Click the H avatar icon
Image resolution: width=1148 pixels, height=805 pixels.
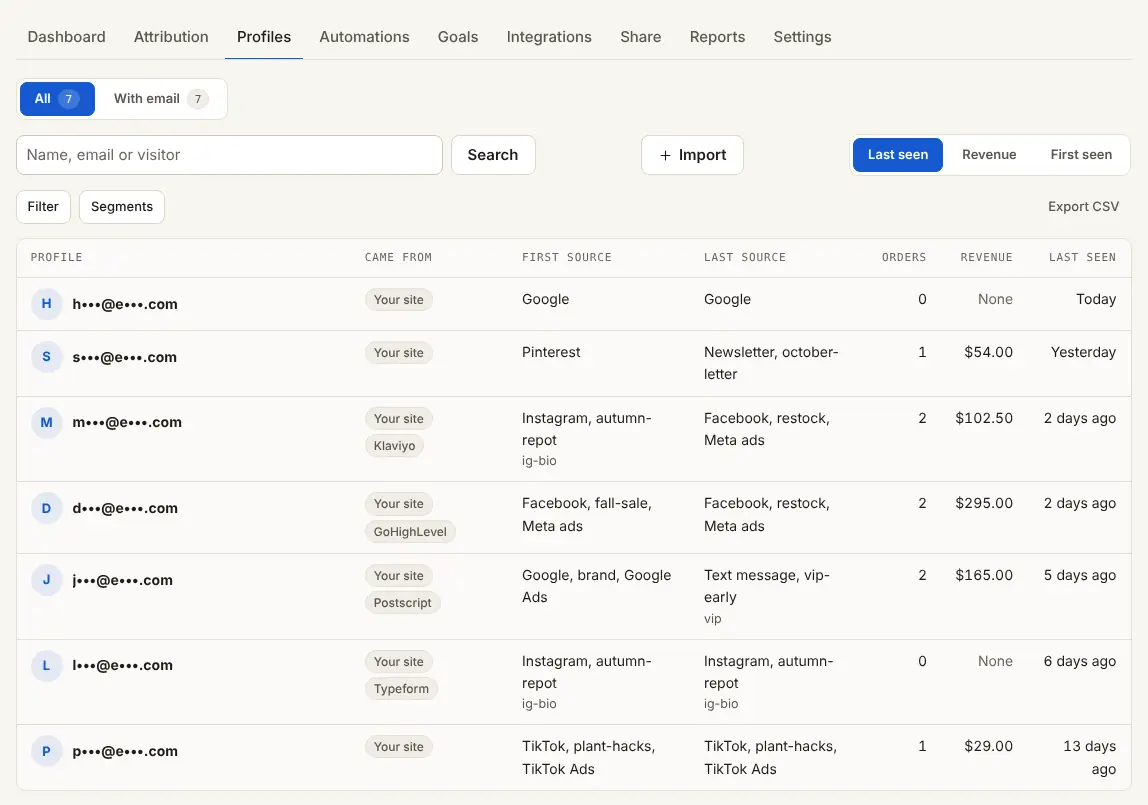coord(46,304)
